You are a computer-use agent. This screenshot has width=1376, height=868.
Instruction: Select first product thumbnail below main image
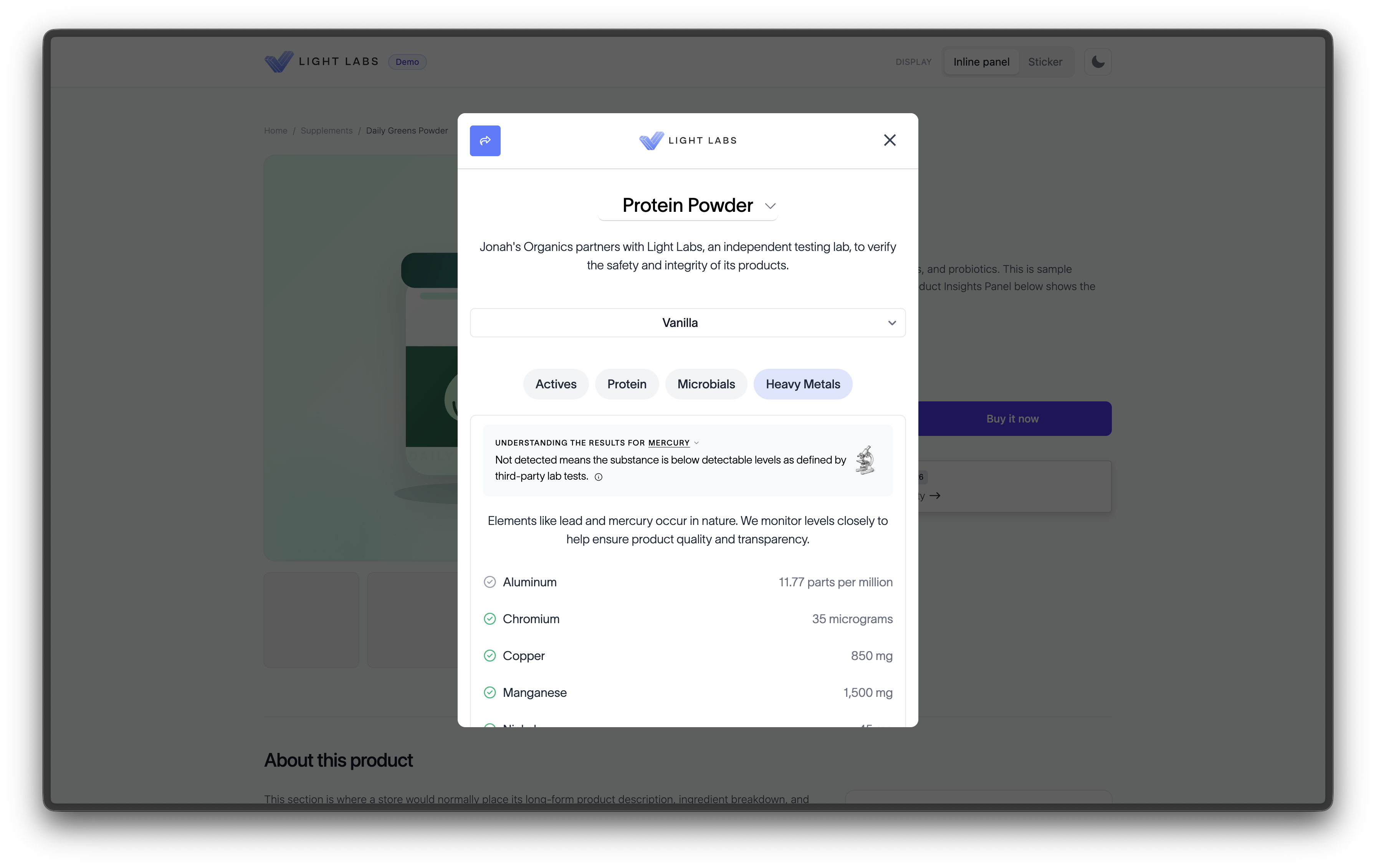(311, 620)
